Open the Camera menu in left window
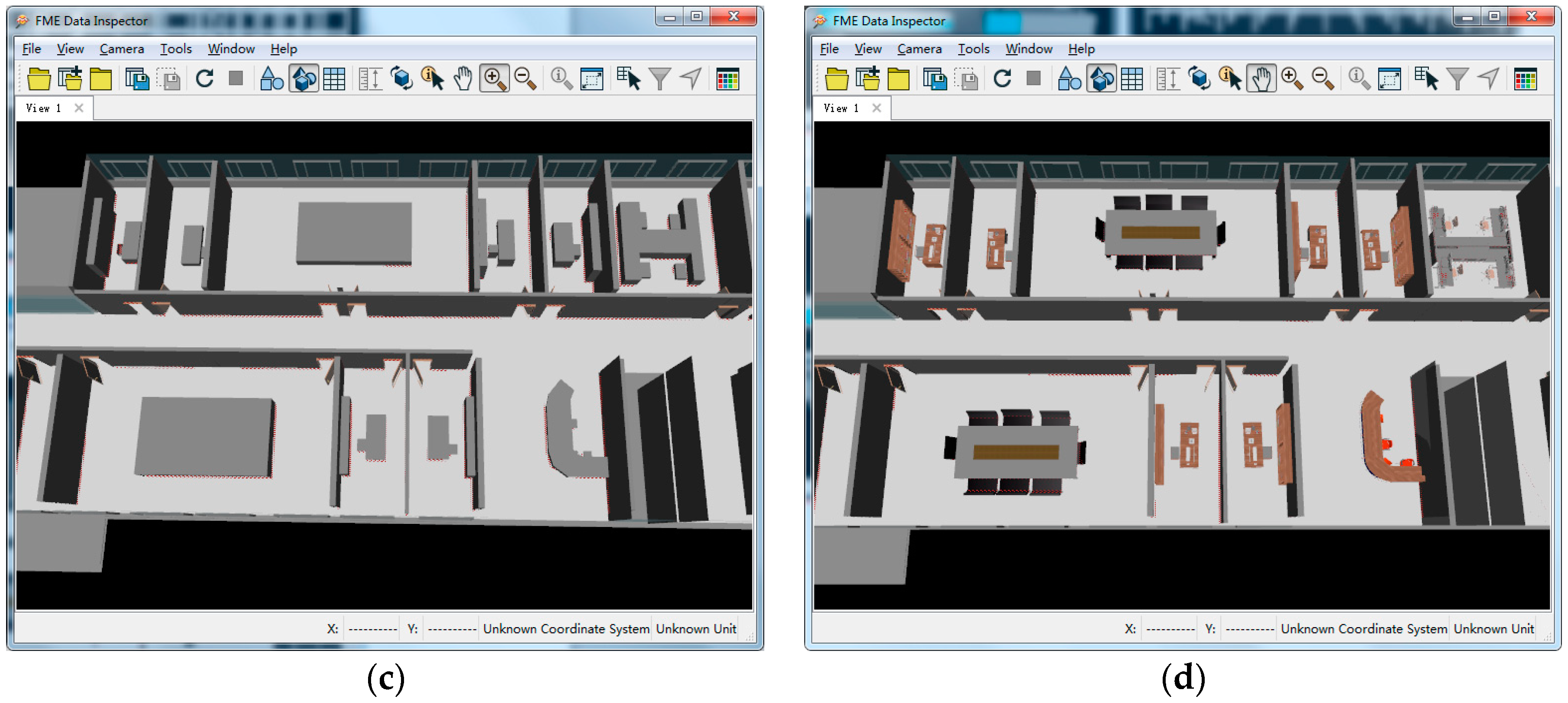The image size is (1568, 703). point(122,49)
